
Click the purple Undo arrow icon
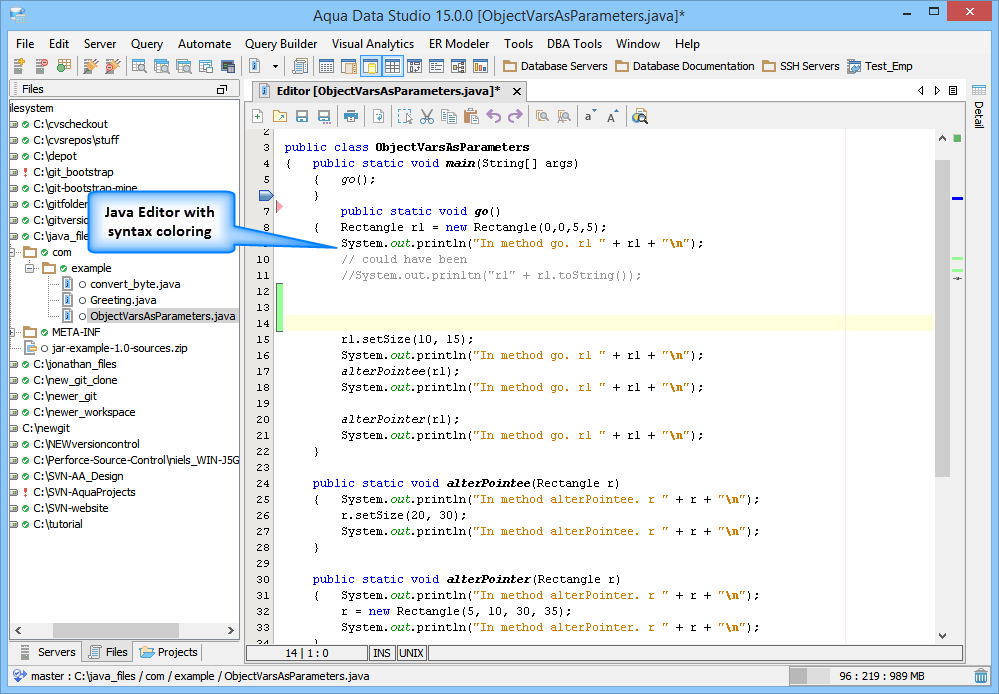pyautogui.click(x=493, y=116)
